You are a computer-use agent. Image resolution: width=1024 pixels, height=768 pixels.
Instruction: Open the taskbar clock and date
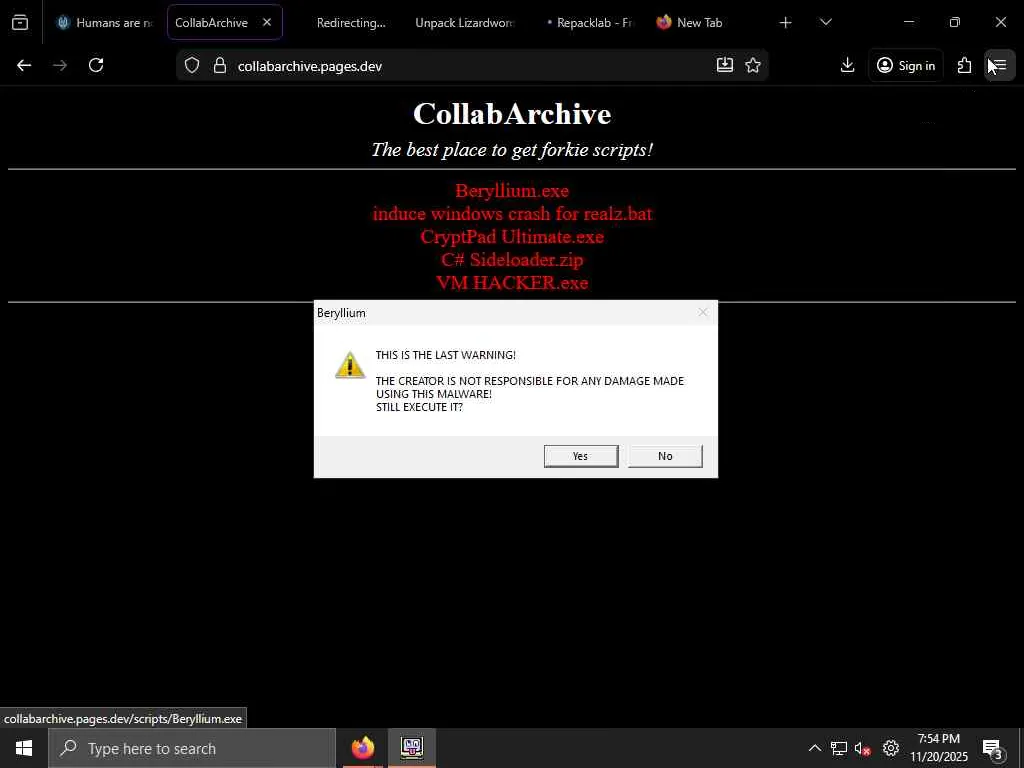(x=939, y=748)
